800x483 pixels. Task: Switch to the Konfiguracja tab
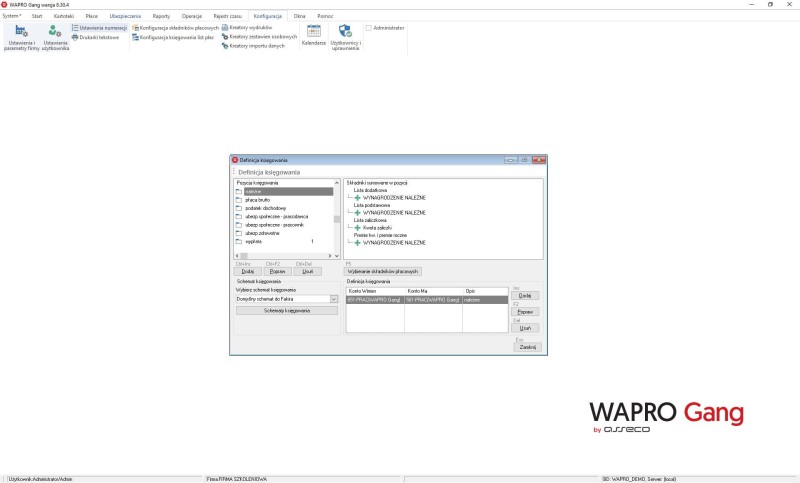(267, 16)
